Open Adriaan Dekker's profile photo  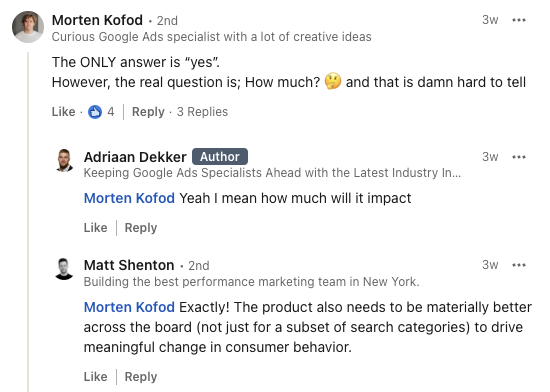[x=64, y=161]
